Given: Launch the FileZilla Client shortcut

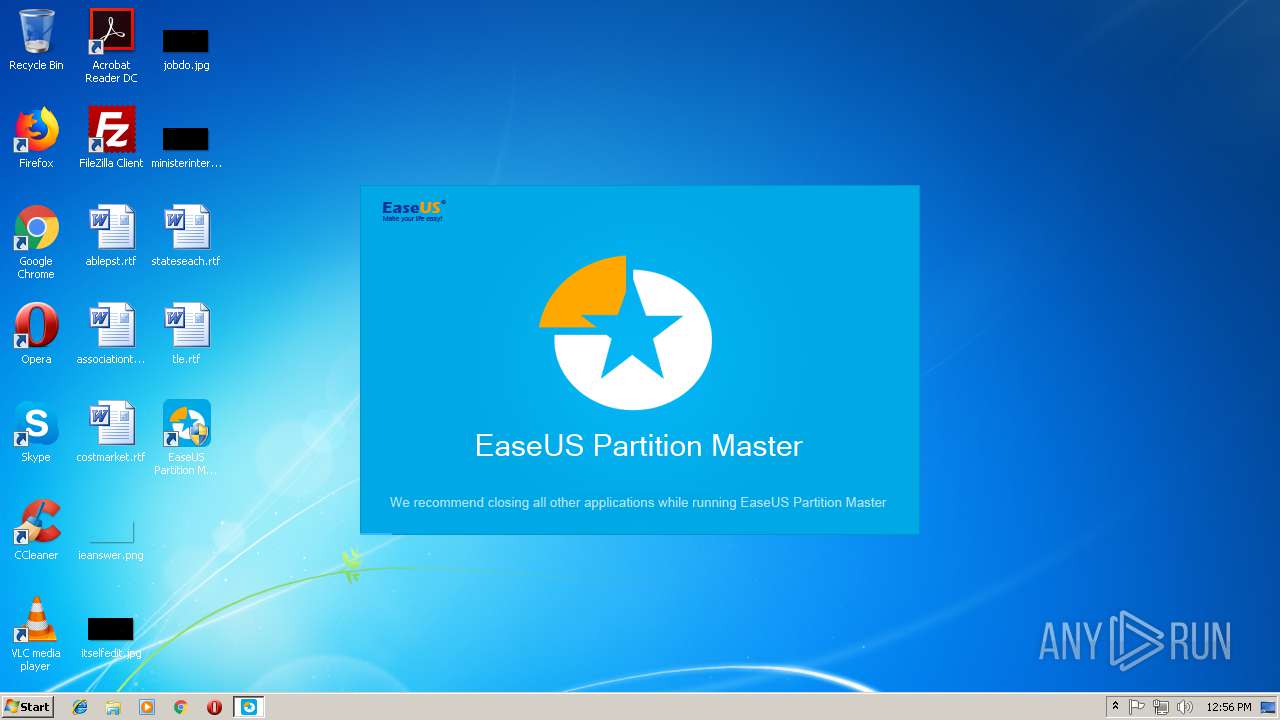Looking at the screenshot, I should pyautogui.click(x=111, y=138).
